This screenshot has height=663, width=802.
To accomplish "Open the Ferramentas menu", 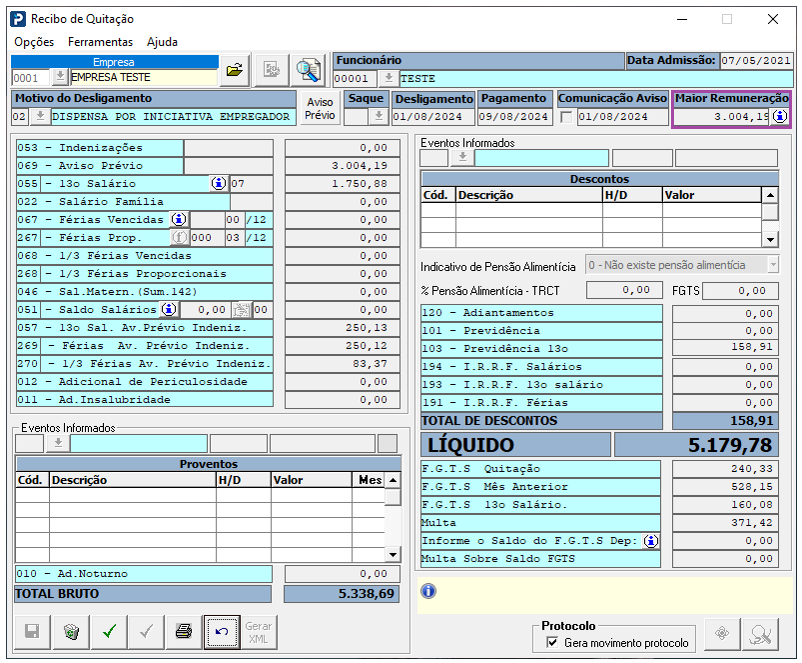I will pos(100,42).
